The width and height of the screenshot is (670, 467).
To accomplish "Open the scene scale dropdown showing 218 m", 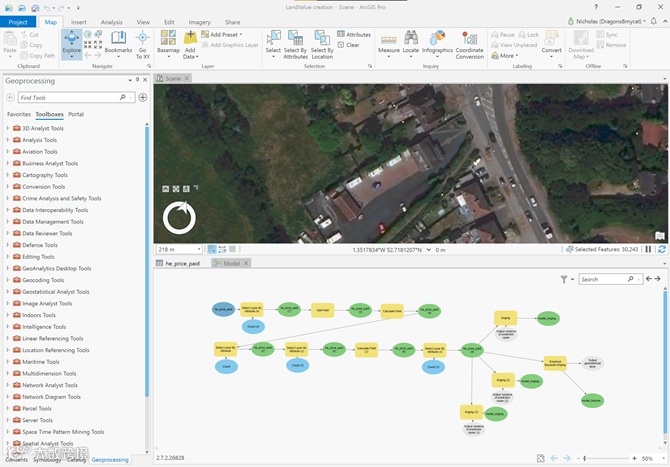I will click(x=199, y=249).
